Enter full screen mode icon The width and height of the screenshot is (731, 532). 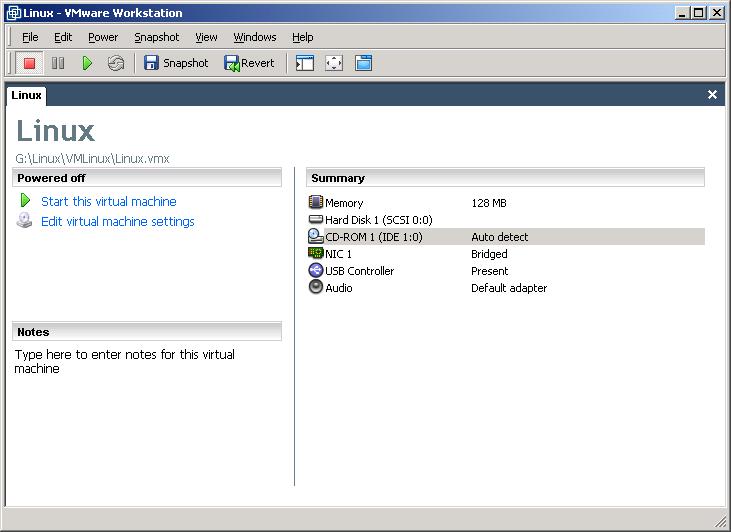click(x=334, y=63)
